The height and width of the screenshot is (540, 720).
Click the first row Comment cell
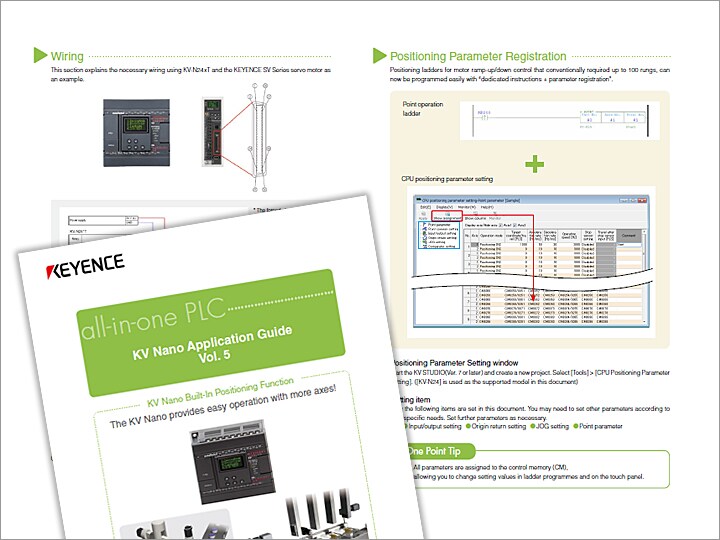click(x=629, y=245)
